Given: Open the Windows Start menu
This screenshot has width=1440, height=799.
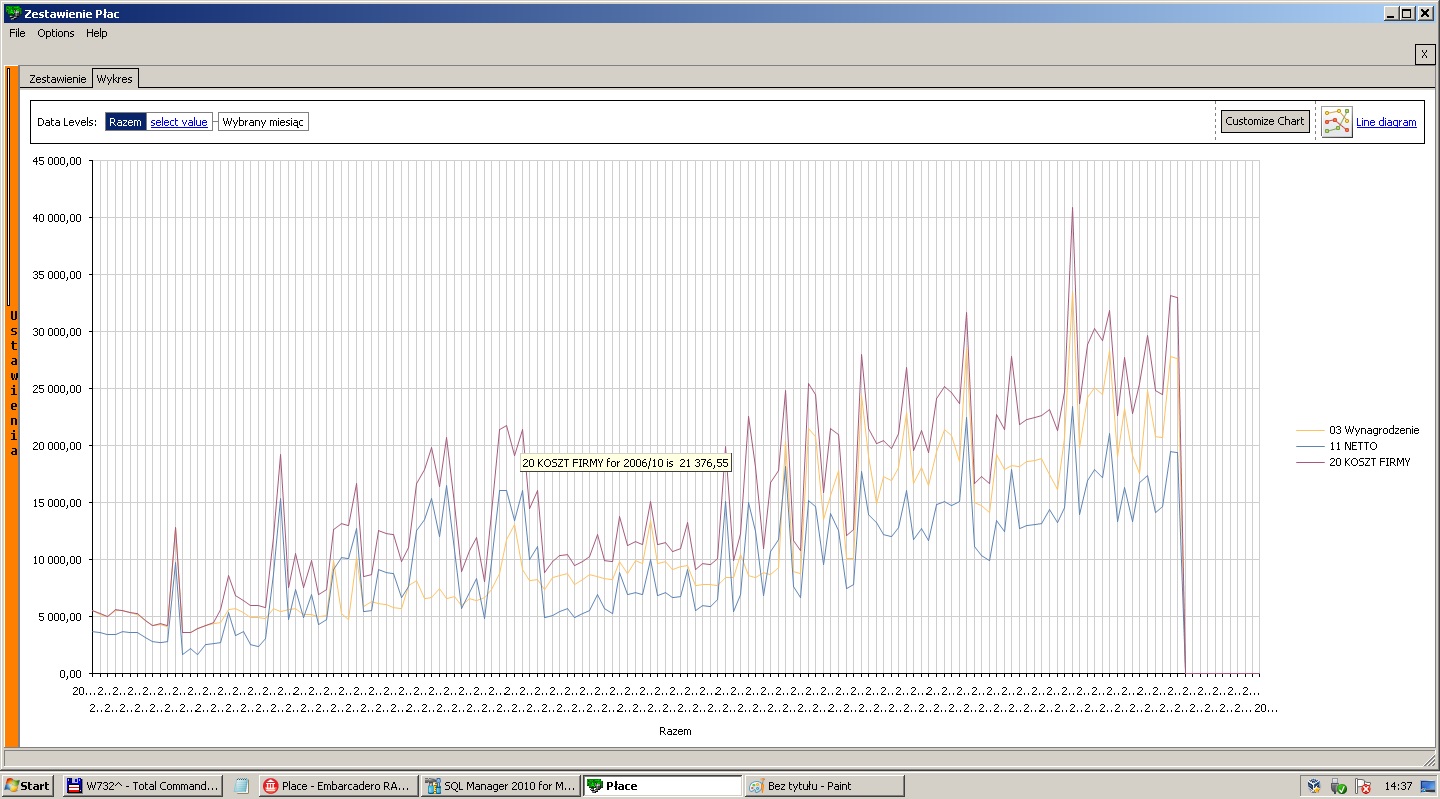Looking at the screenshot, I should 28,785.
